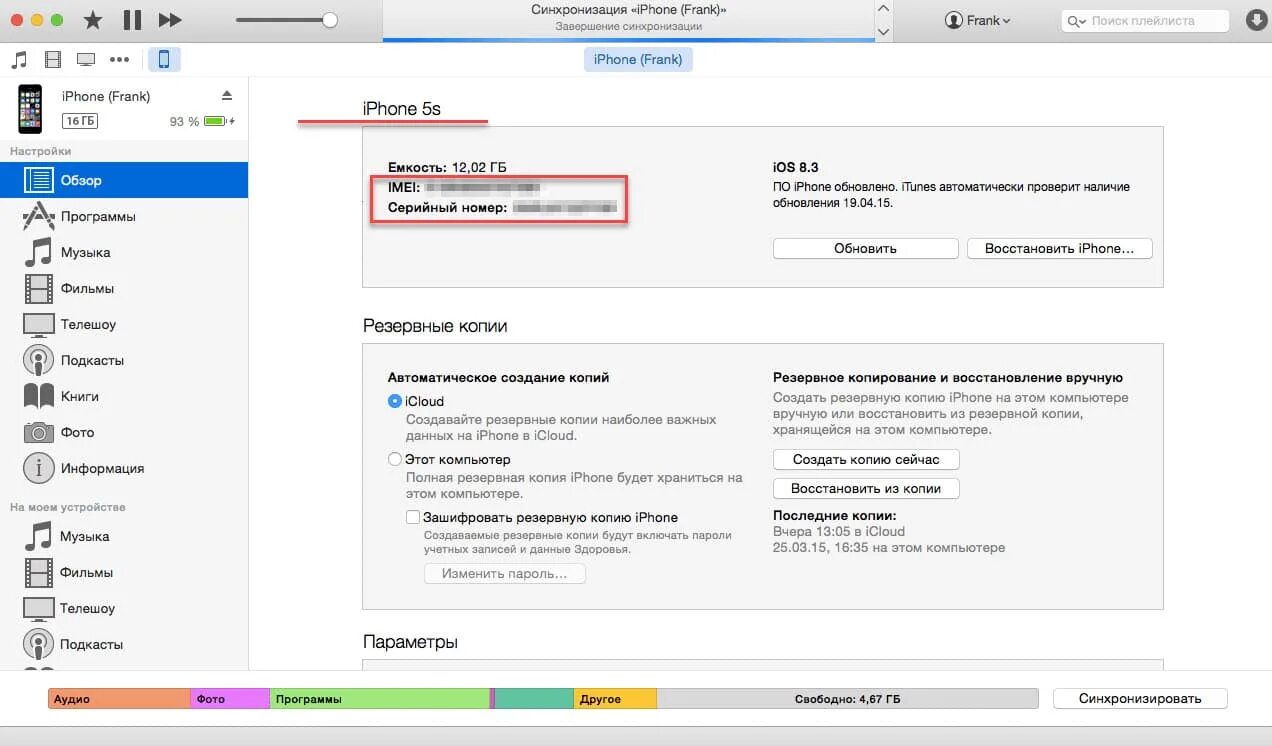Click the battery 93 % indicator

203,121
